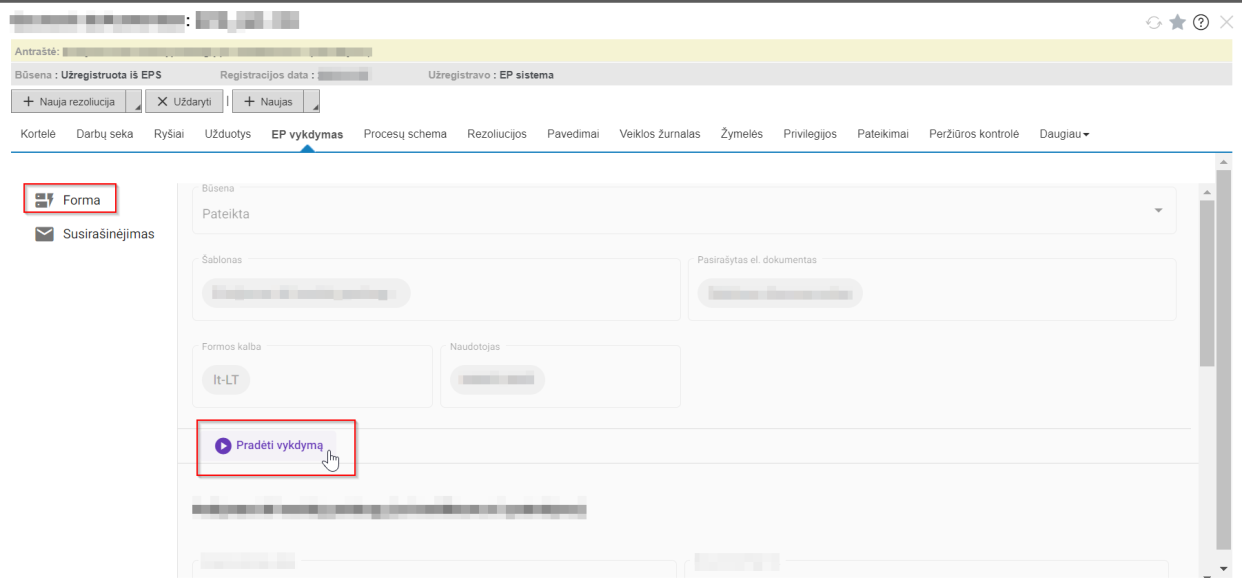Open help with the question mark icon
The image size is (1242, 582).
point(1201,22)
